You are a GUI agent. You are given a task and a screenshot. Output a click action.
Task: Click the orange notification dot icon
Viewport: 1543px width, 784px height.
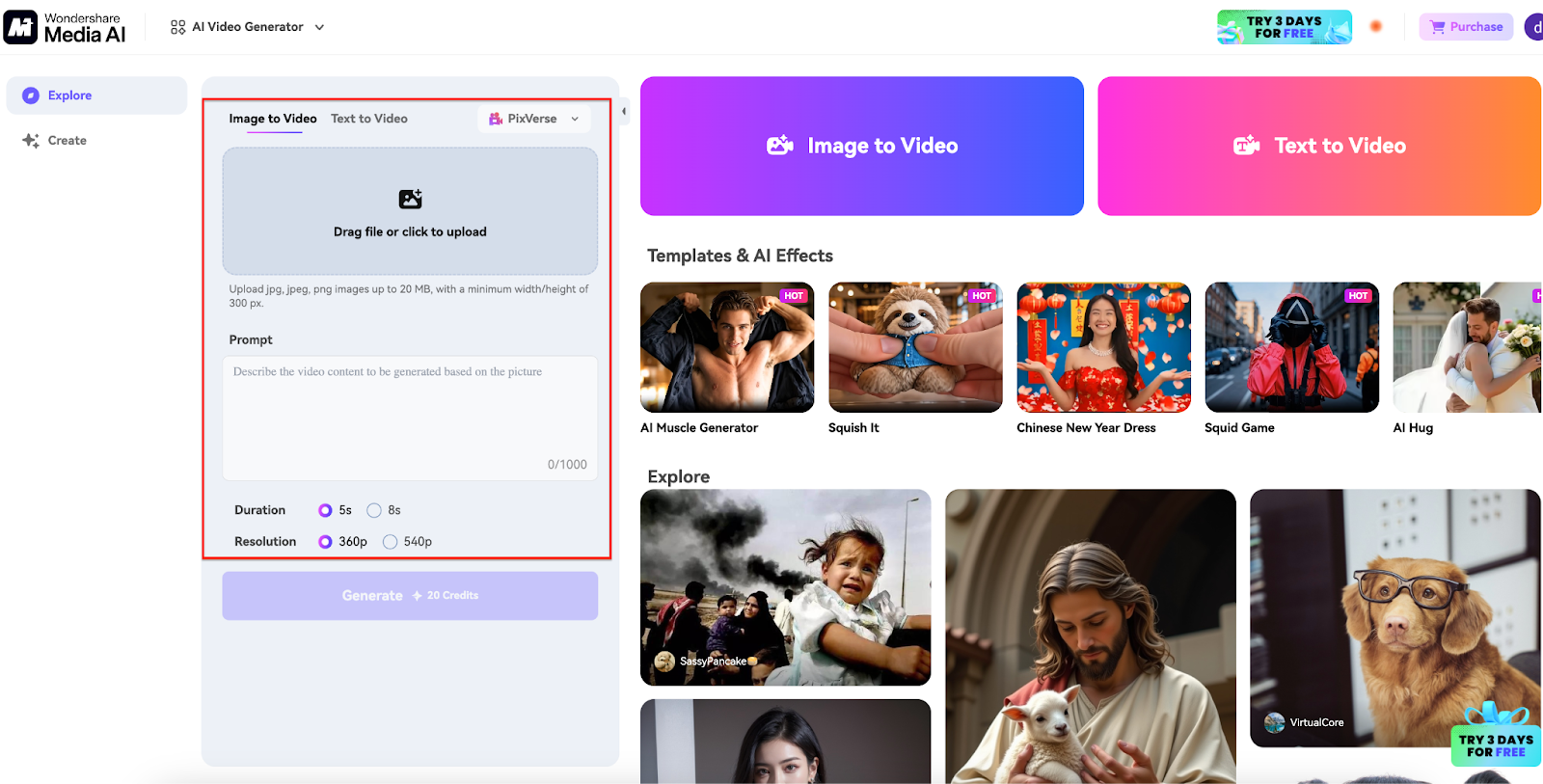point(1376,27)
